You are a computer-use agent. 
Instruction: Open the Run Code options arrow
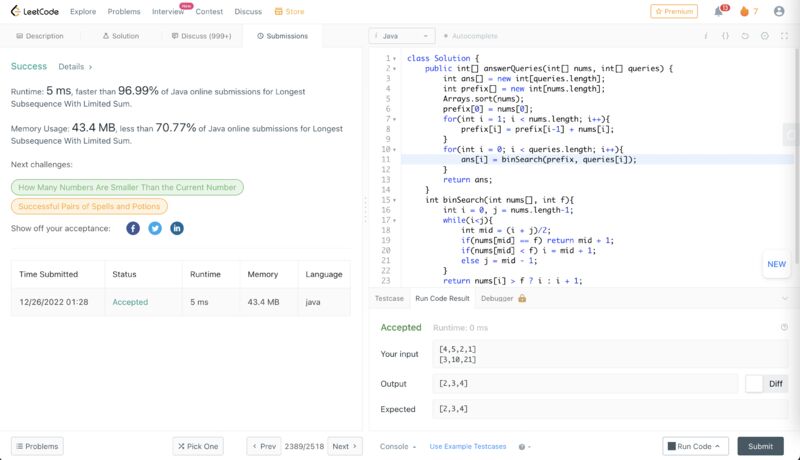click(x=717, y=446)
